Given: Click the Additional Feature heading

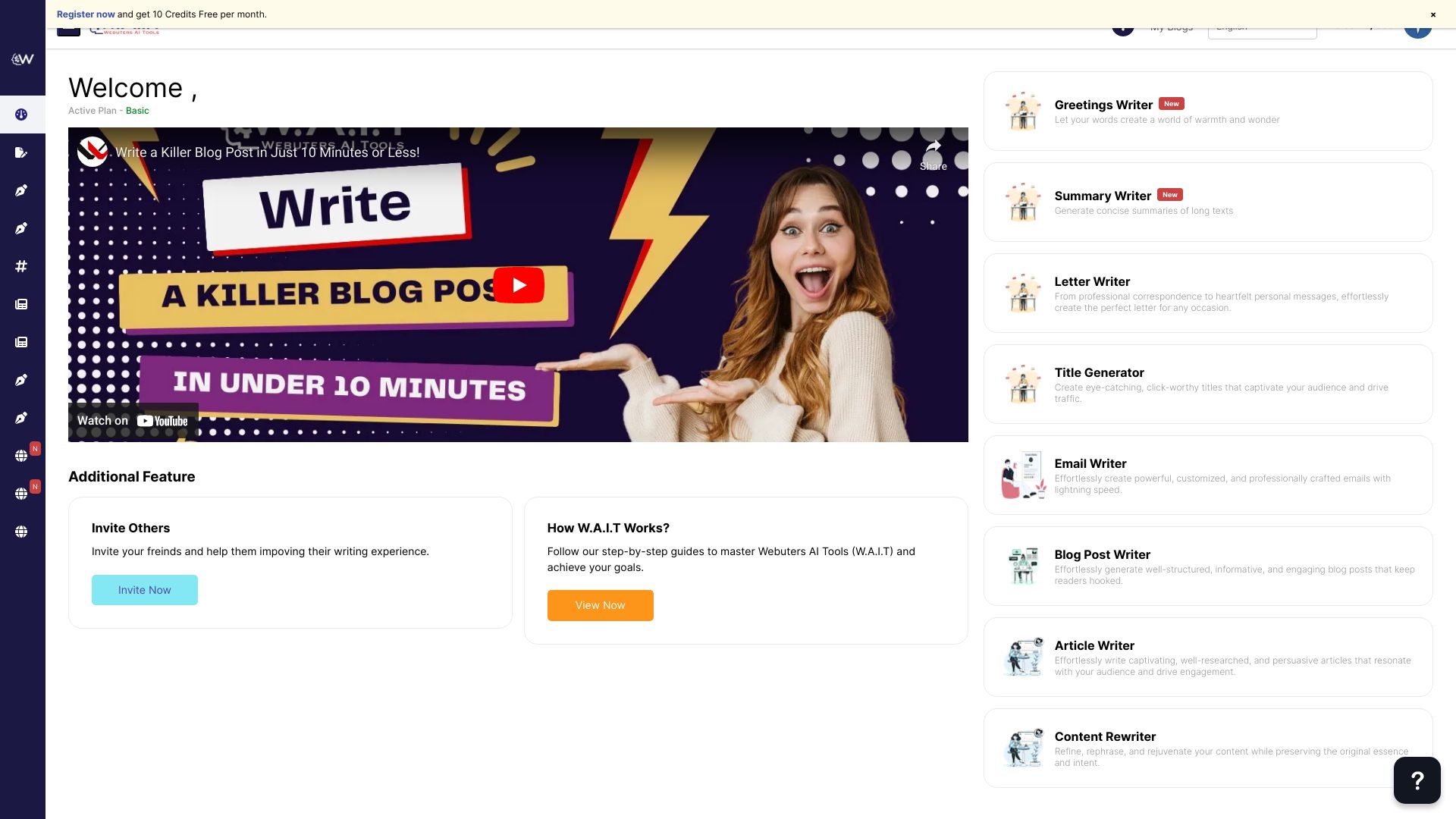Looking at the screenshot, I should (x=132, y=476).
